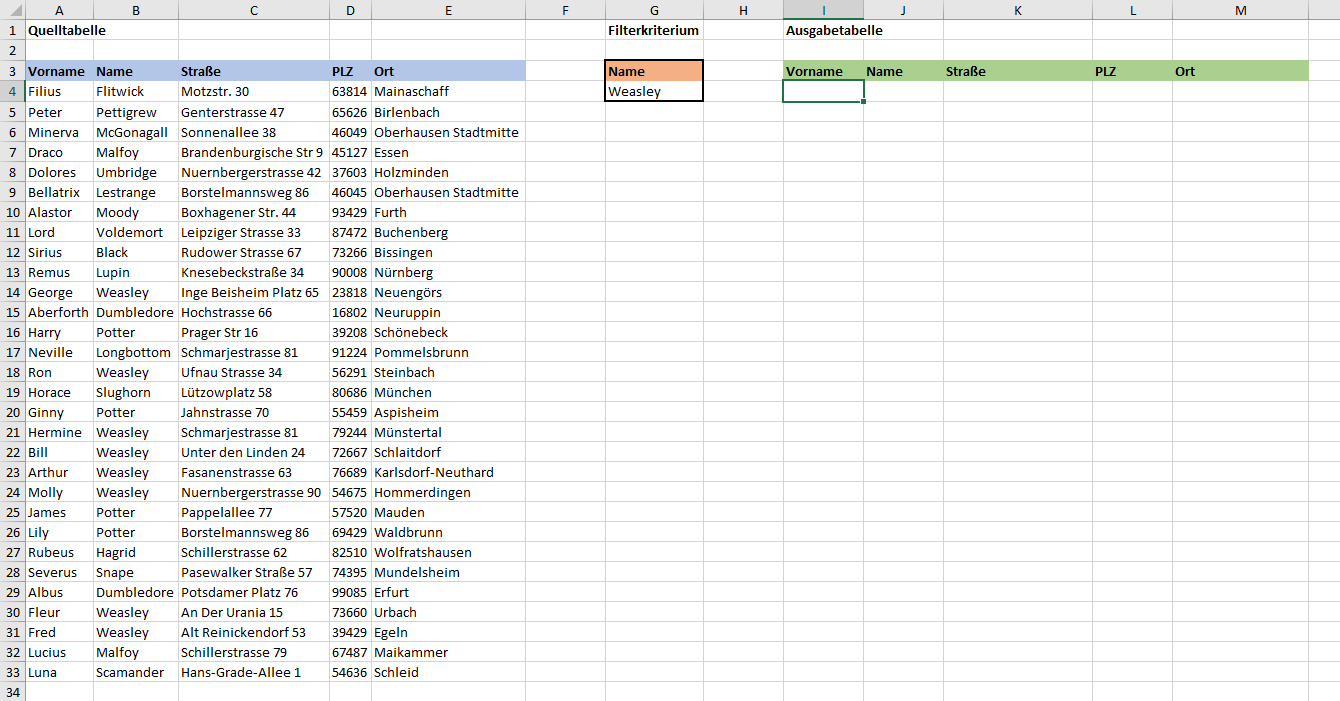Click the green 'PLZ' output header
The image size is (1340, 701).
pos(1132,71)
